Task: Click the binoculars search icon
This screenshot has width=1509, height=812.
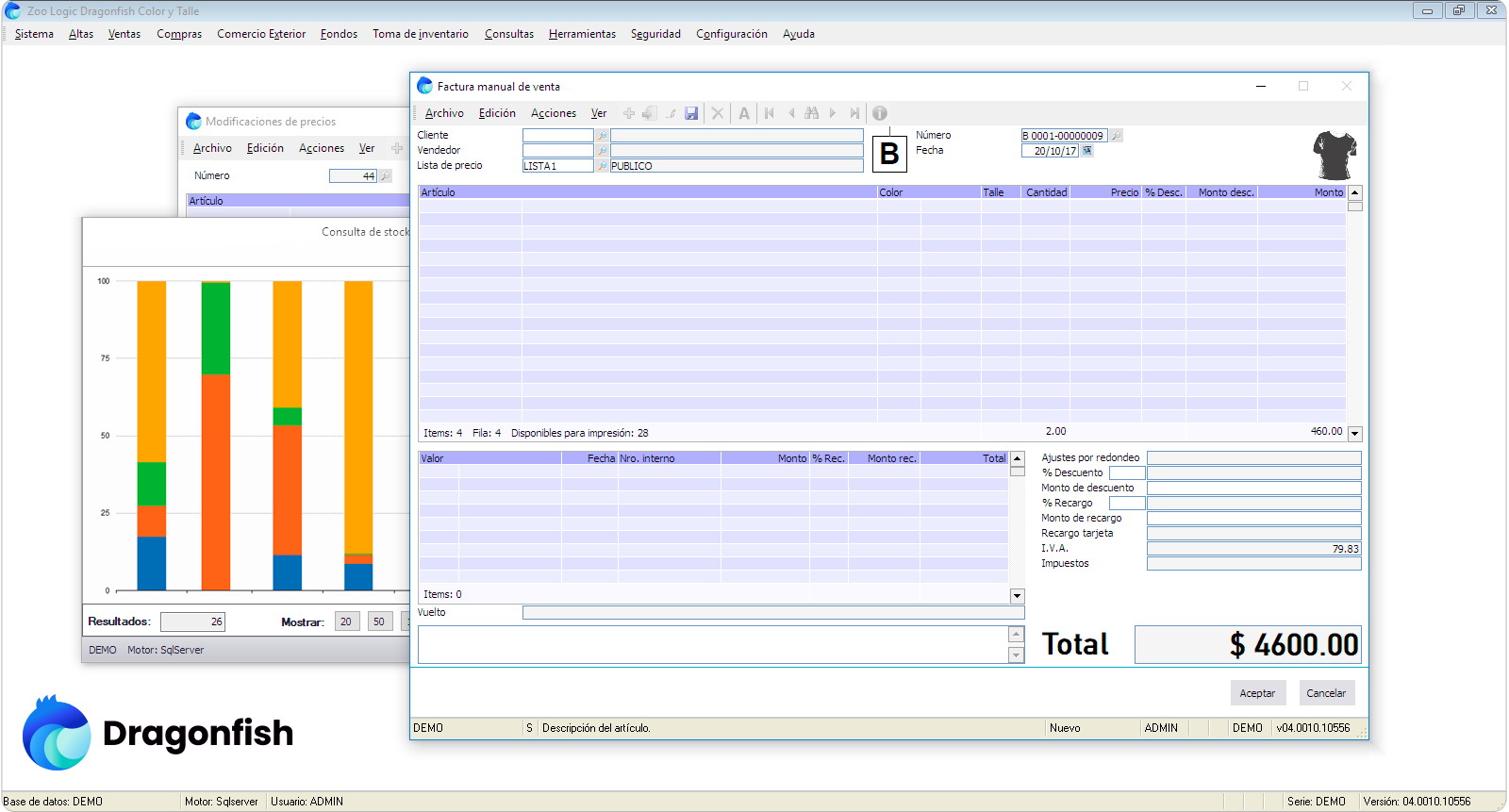Action: 812,113
